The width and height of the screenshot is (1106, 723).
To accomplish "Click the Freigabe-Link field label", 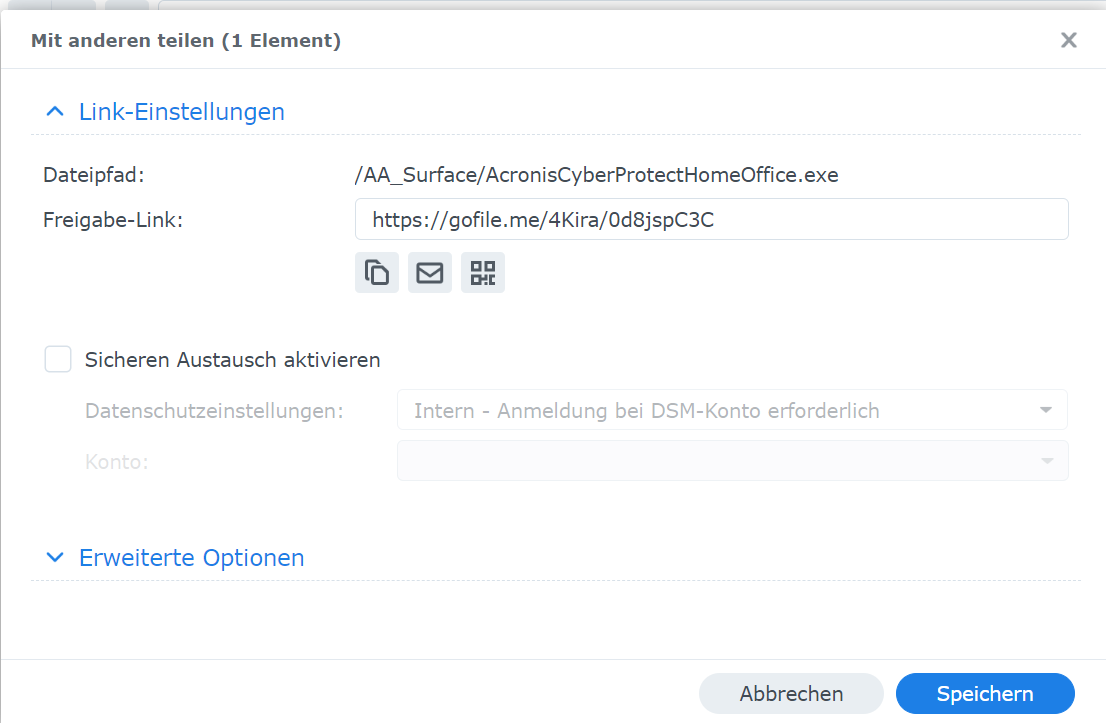I will click(113, 220).
